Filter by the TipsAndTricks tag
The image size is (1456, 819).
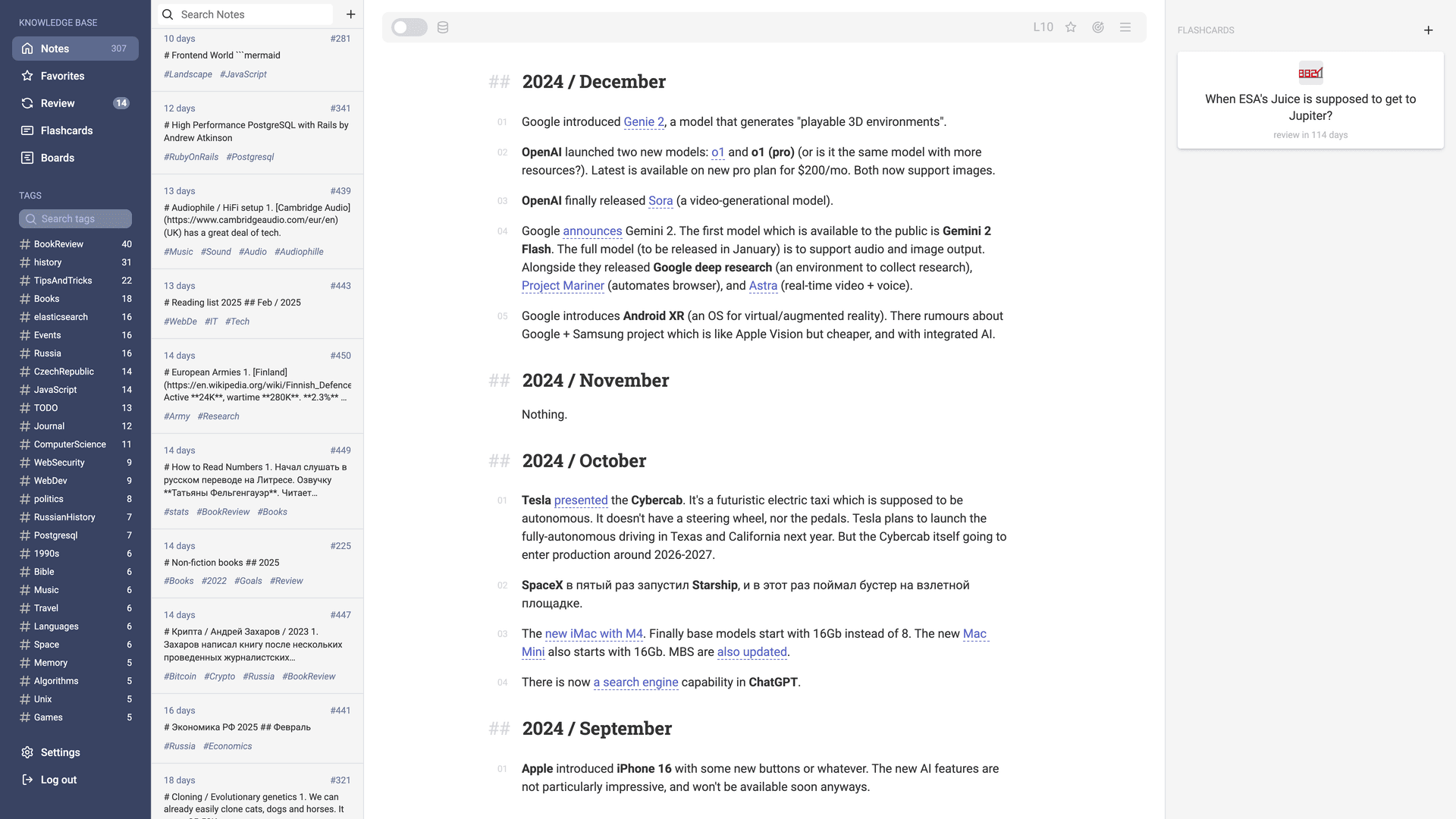pos(75,281)
